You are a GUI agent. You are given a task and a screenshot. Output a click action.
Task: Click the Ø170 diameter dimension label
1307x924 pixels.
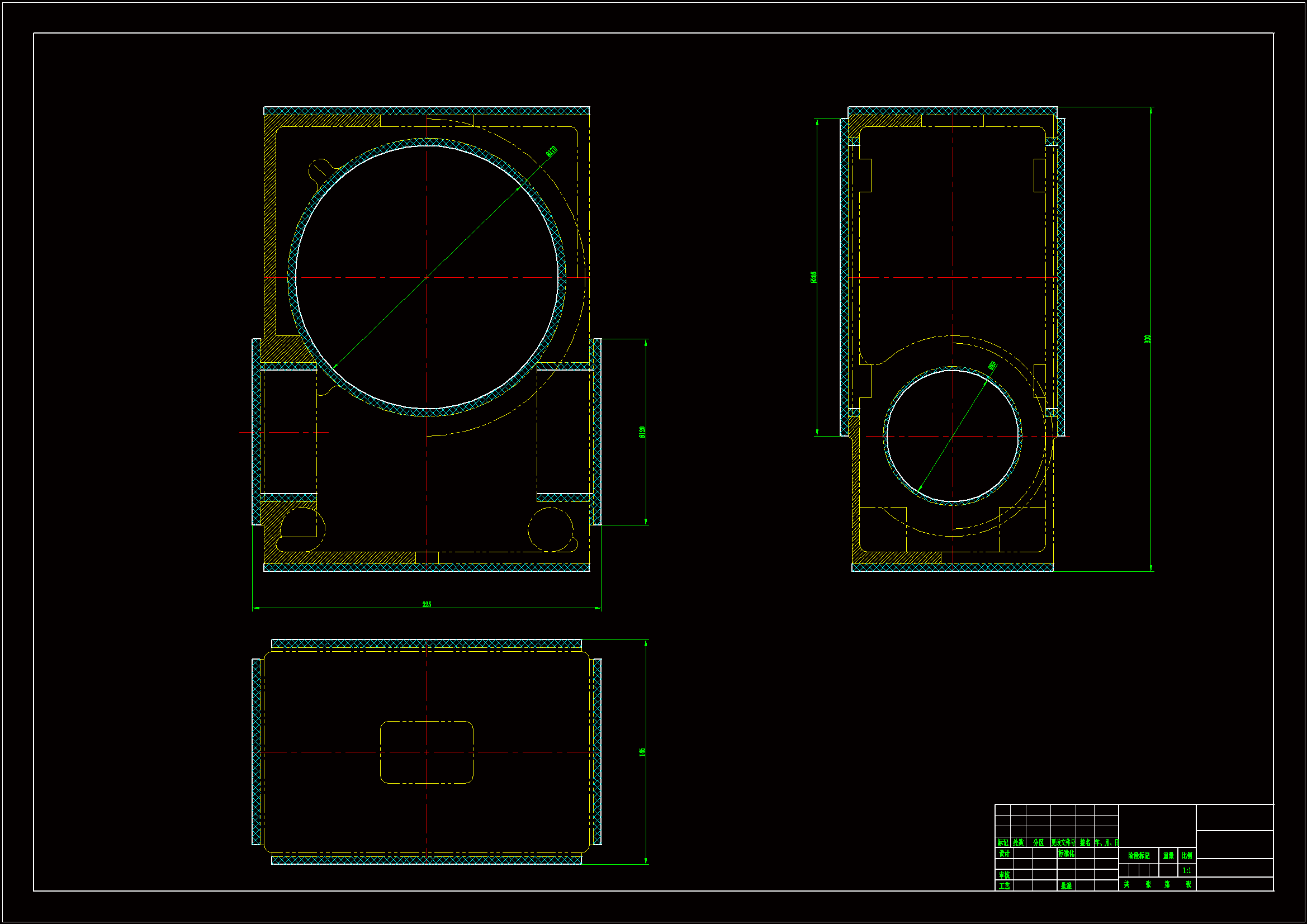pos(551,151)
